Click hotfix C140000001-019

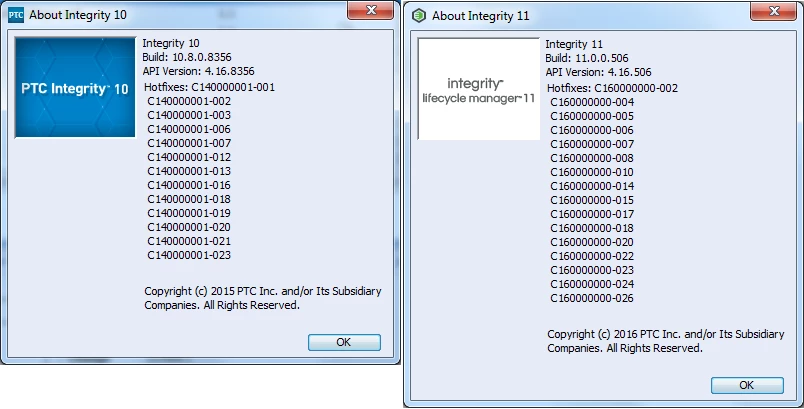point(189,213)
